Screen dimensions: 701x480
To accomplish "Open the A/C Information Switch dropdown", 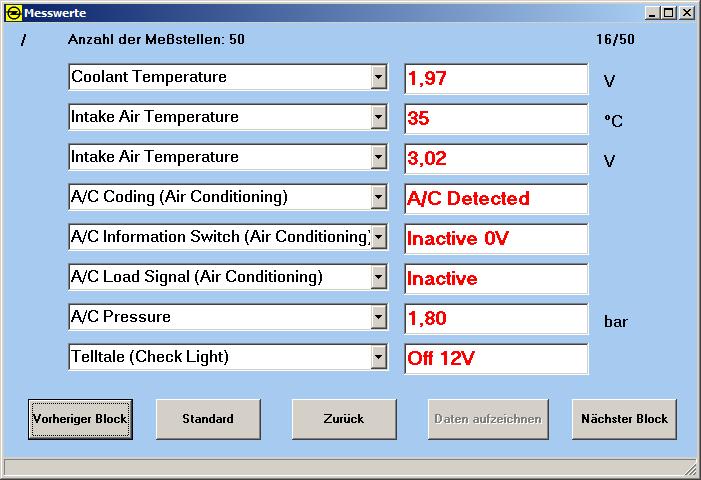I will 378,238.
